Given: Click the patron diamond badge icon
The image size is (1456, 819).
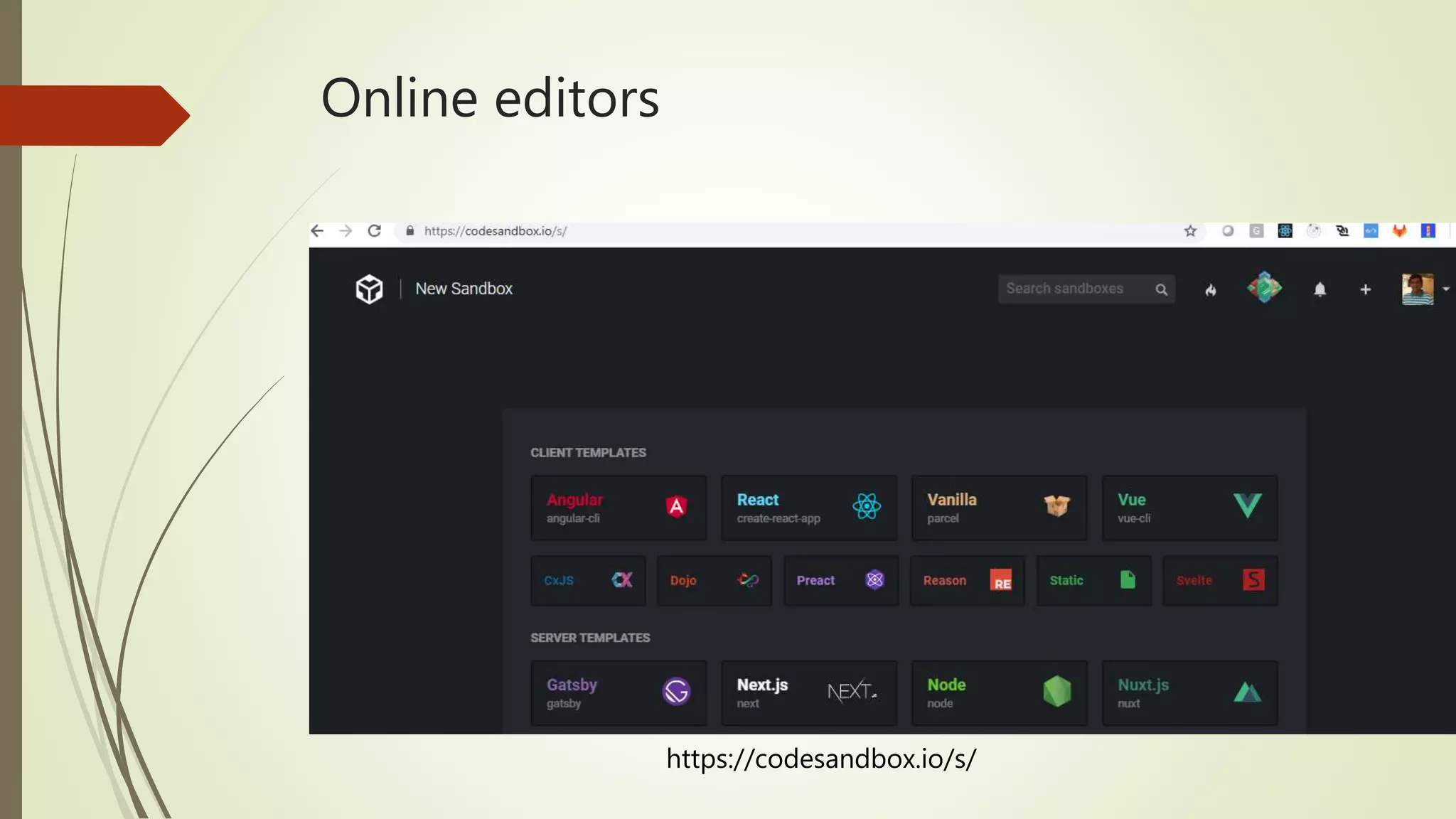Looking at the screenshot, I should 1264,288.
